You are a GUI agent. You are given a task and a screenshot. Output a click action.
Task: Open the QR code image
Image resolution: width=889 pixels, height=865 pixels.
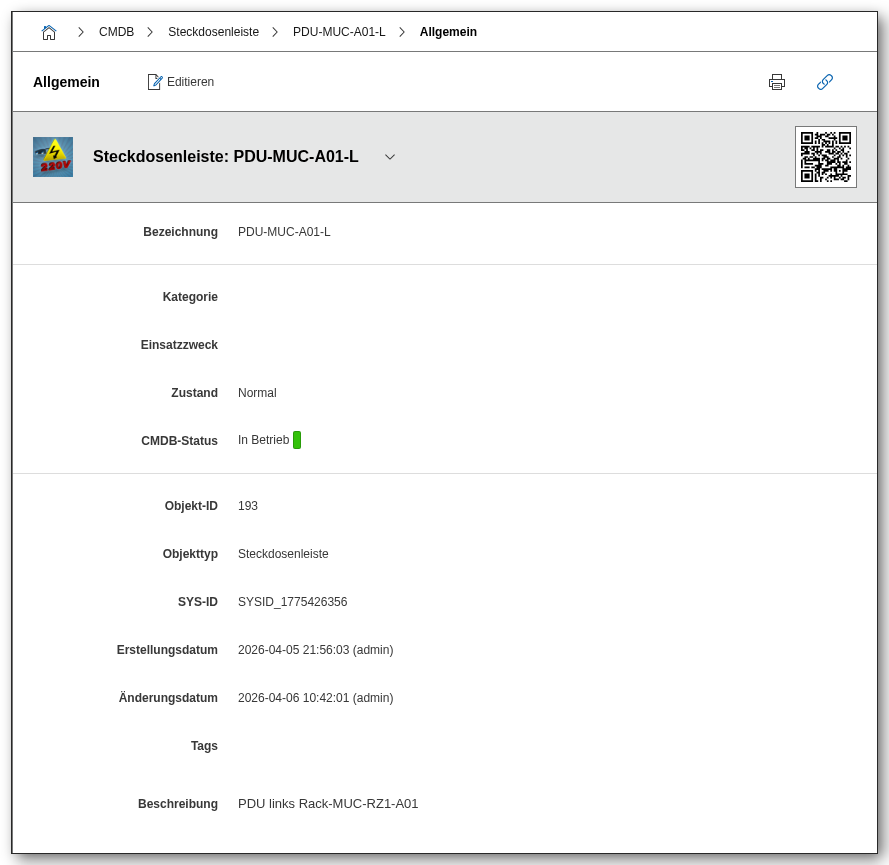tap(825, 157)
